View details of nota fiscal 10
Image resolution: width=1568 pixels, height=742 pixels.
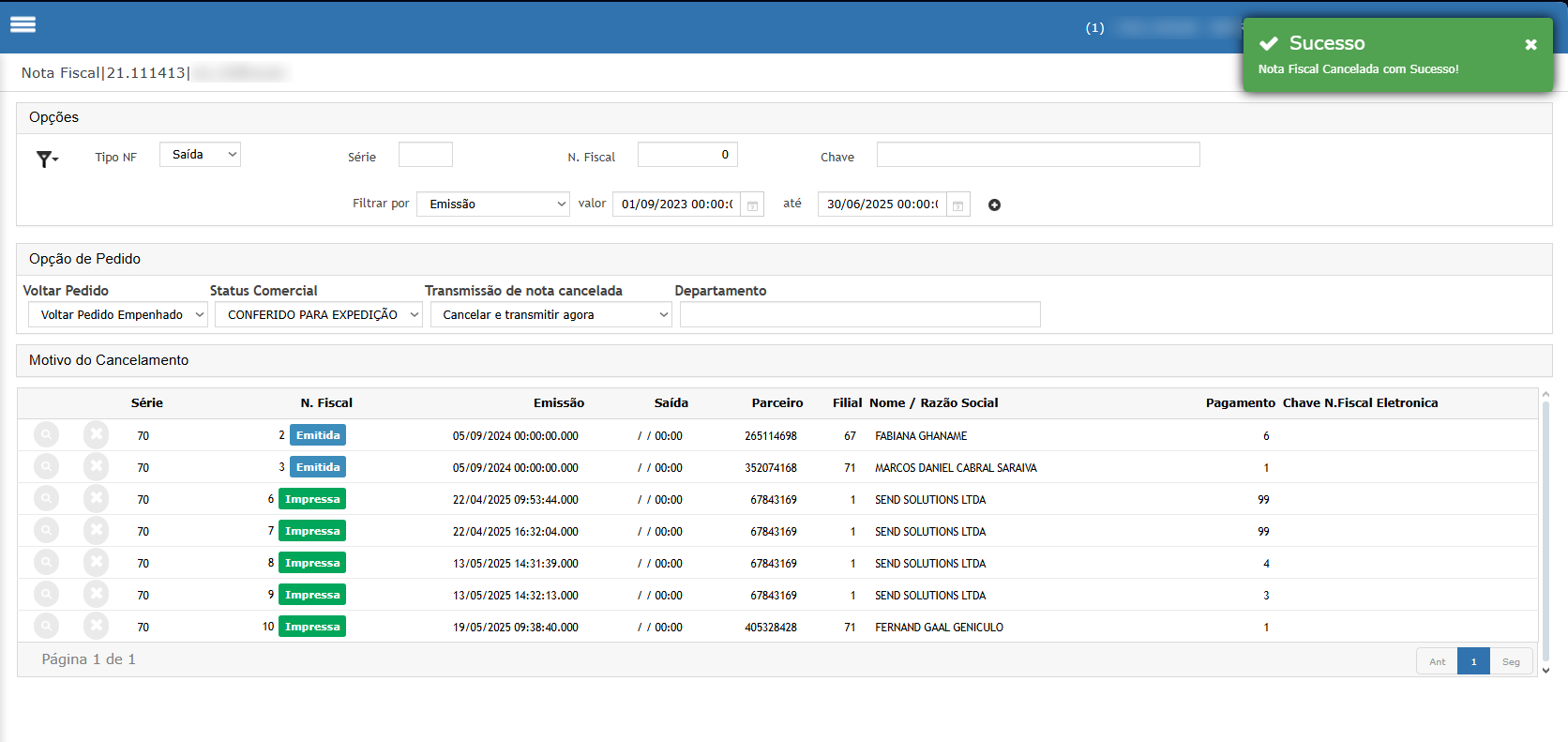pos(46,626)
